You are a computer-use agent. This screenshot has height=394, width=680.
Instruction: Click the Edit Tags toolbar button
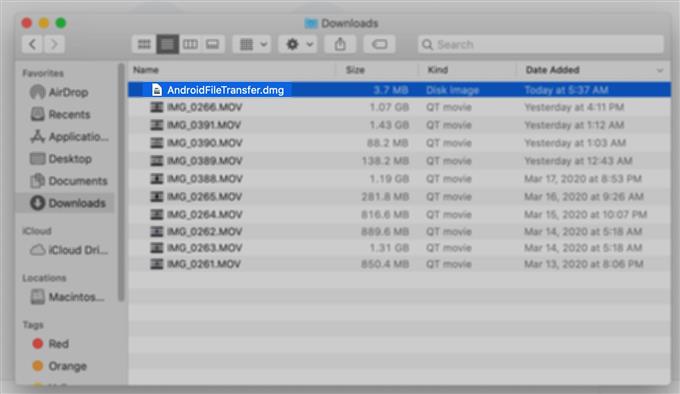379,44
